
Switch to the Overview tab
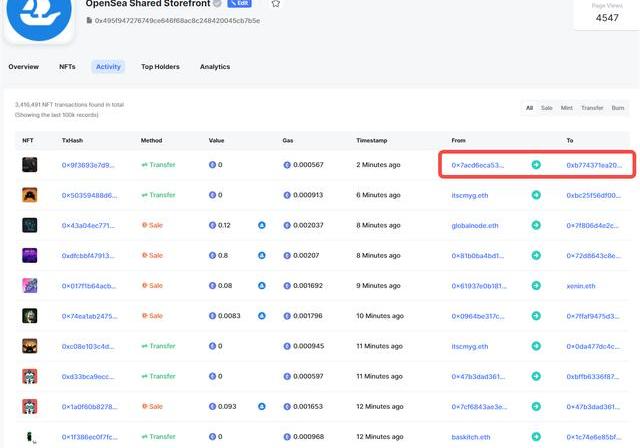coord(23,67)
